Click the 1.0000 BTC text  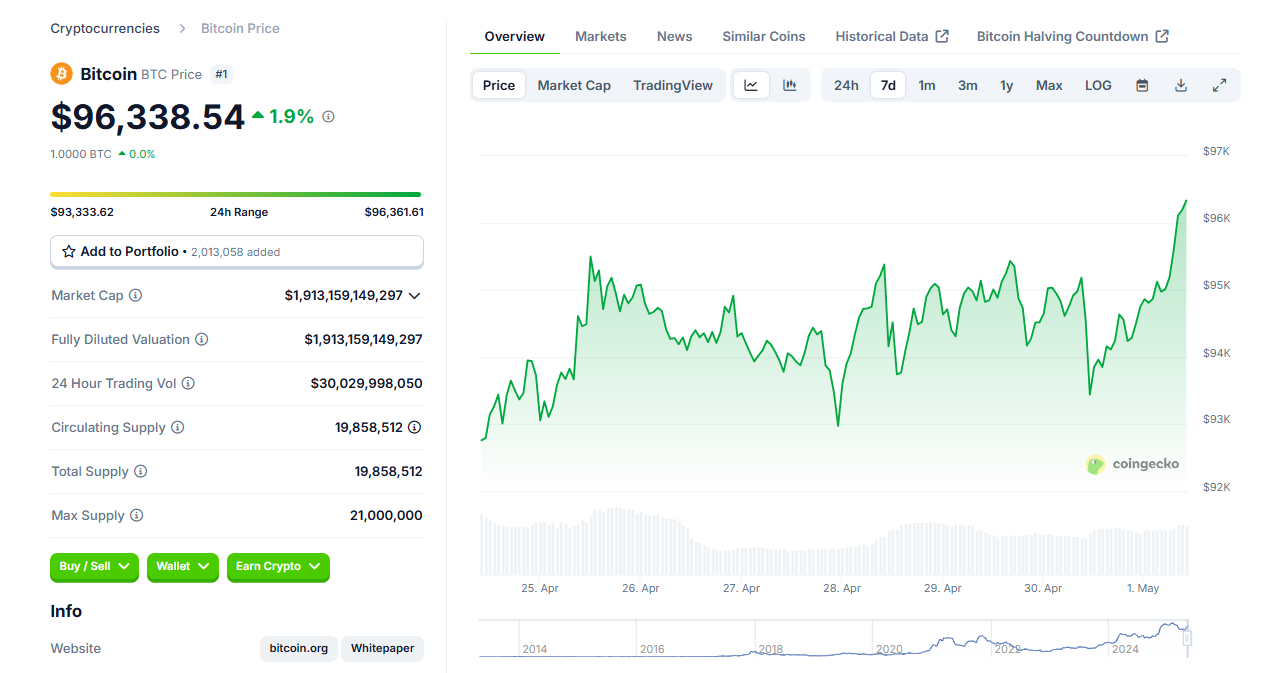coord(81,154)
